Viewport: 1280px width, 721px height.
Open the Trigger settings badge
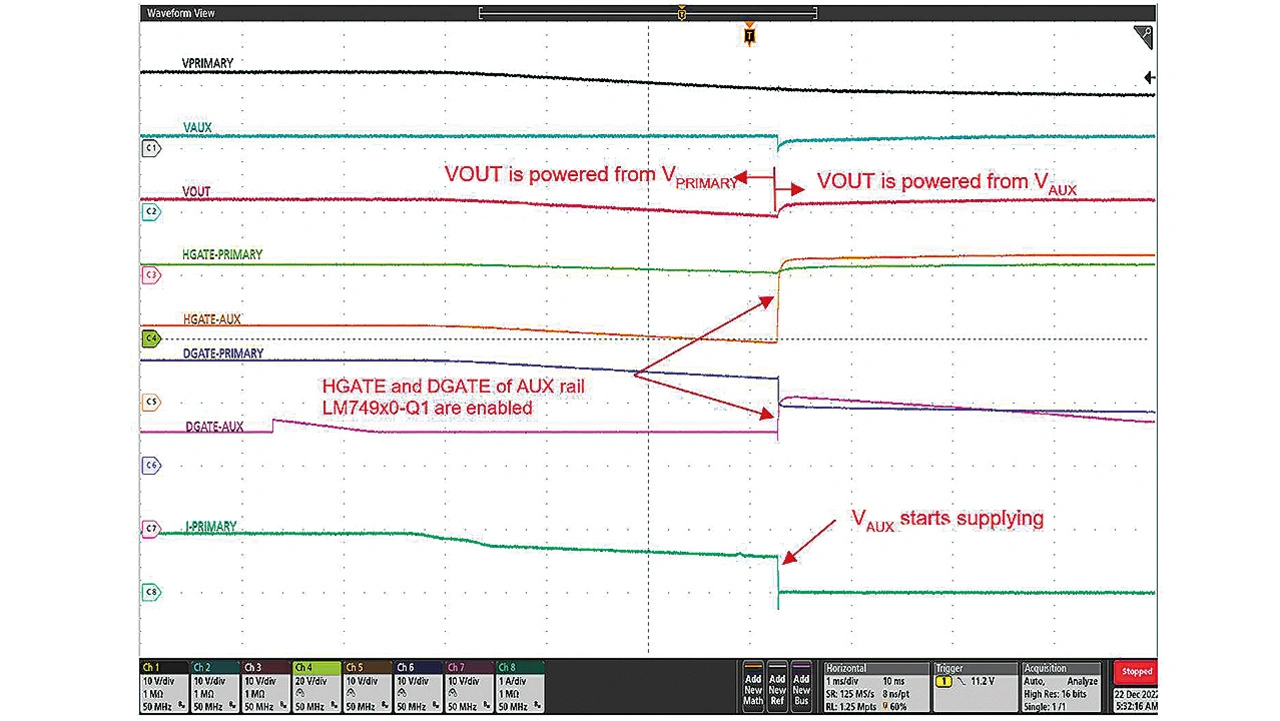(x=972, y=686)
